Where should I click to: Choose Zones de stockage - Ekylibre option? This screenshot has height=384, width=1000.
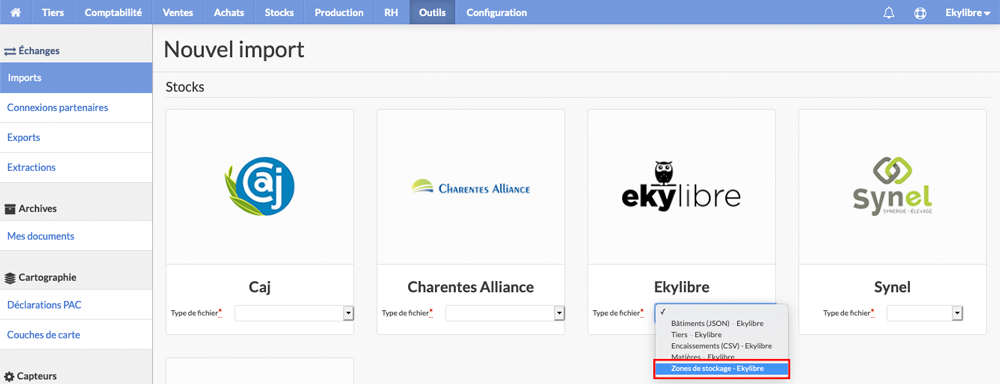click(722, 369)
